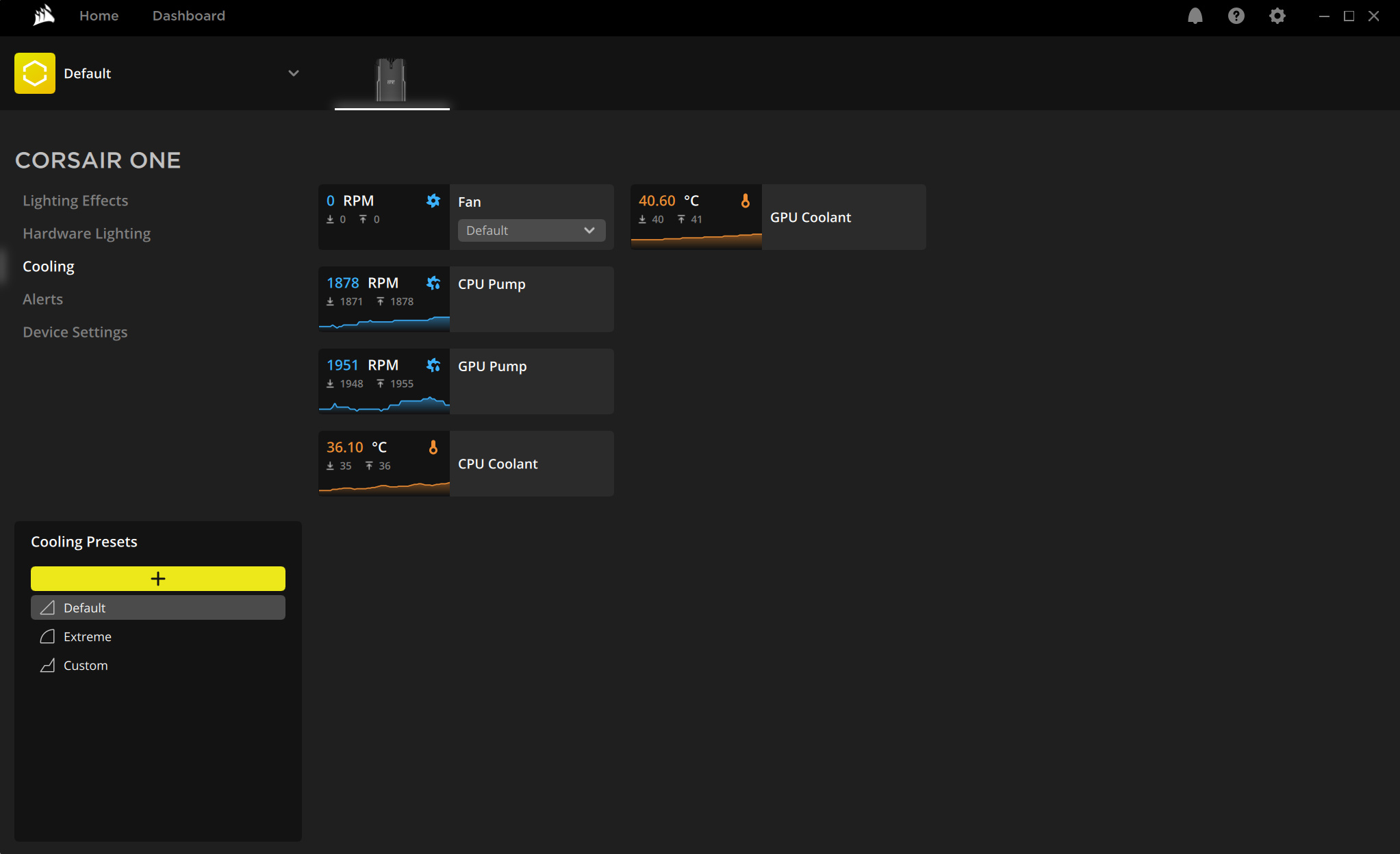Open the Fan preset Default dropdown
The height and width of the screenshot is (854, 1400).
[x=531, y=231]
